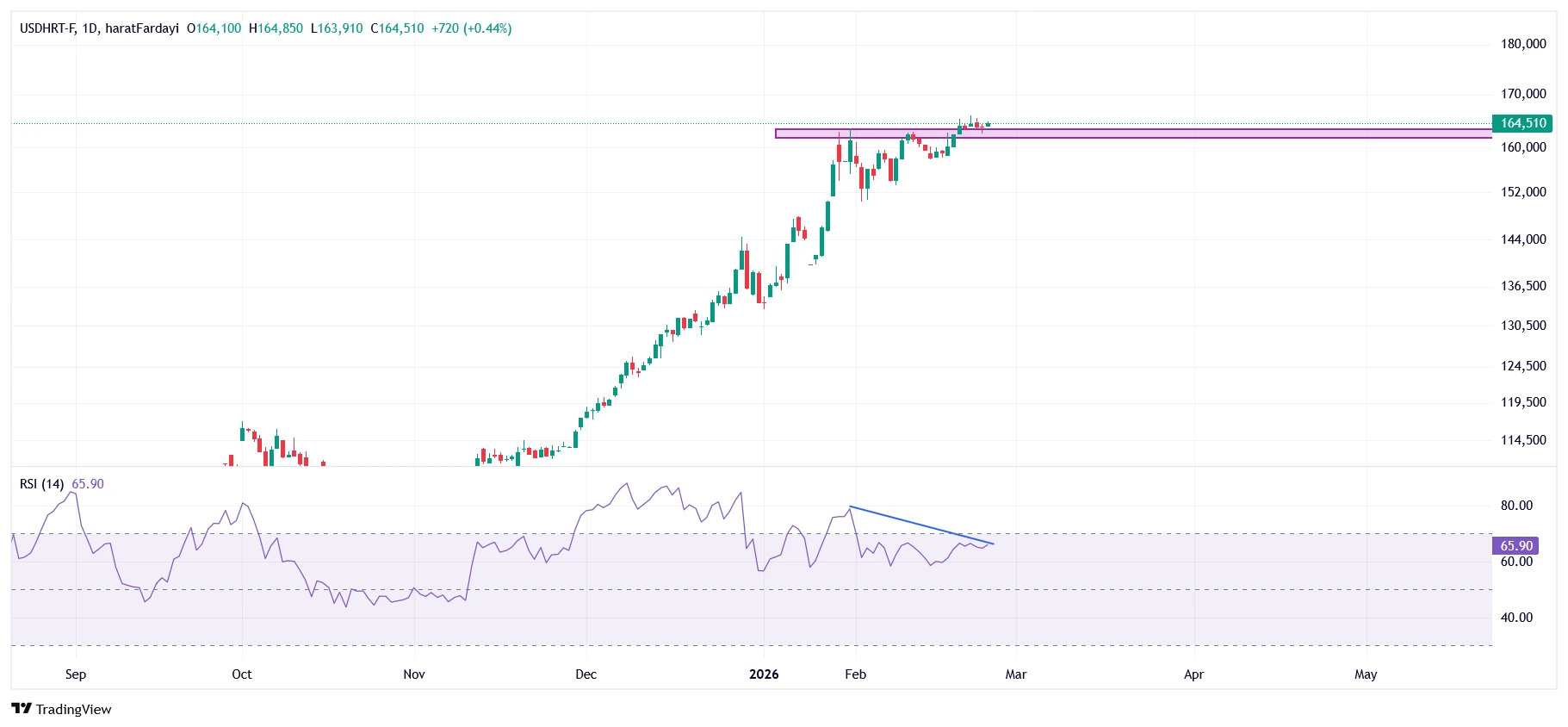
Task: Select the blue RSI divergence trendline
Action: pos(921,525)
